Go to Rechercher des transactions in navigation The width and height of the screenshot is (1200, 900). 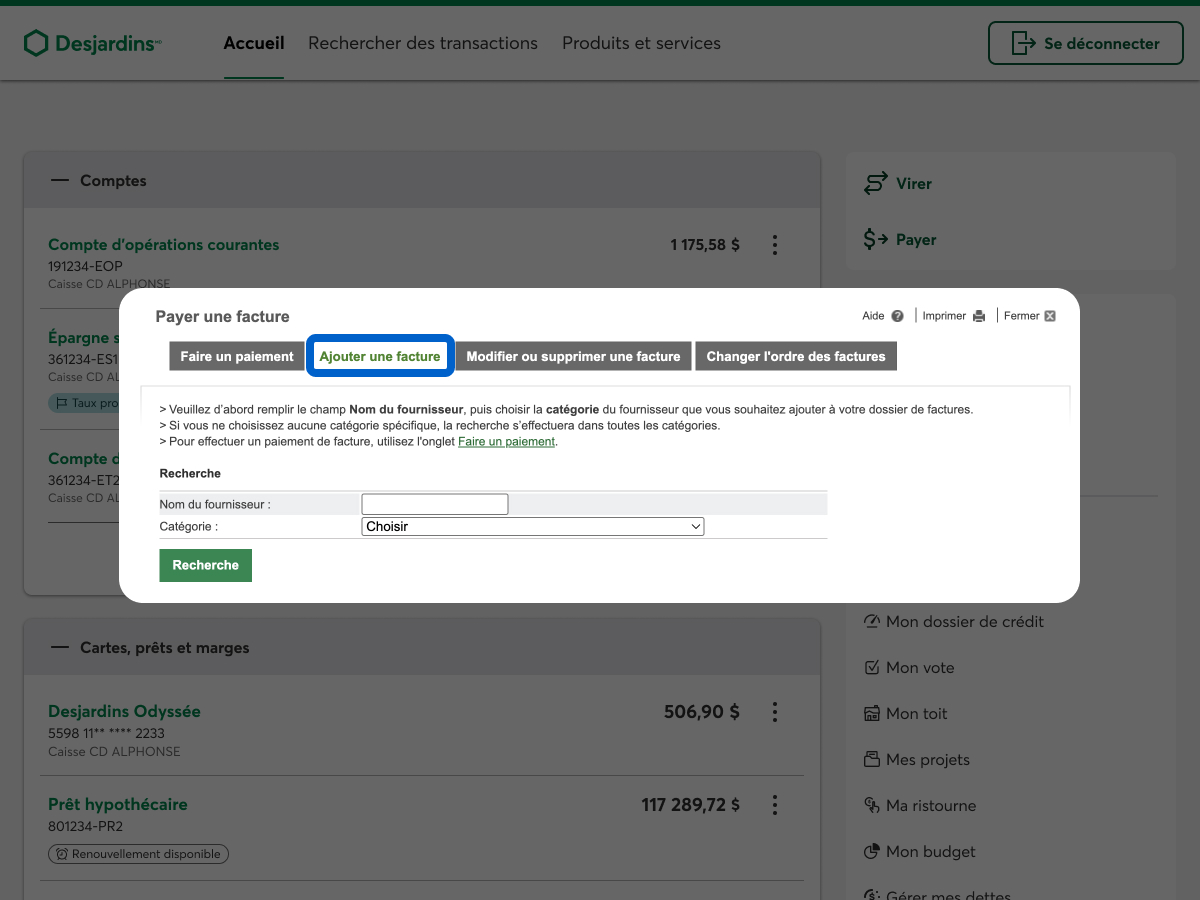423,43
